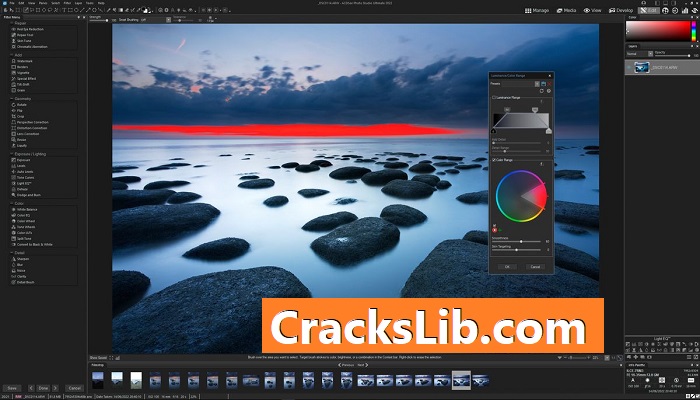Click the bottom-left Cancel button
This screenshot has width=700, height=400.
(74, 388)
